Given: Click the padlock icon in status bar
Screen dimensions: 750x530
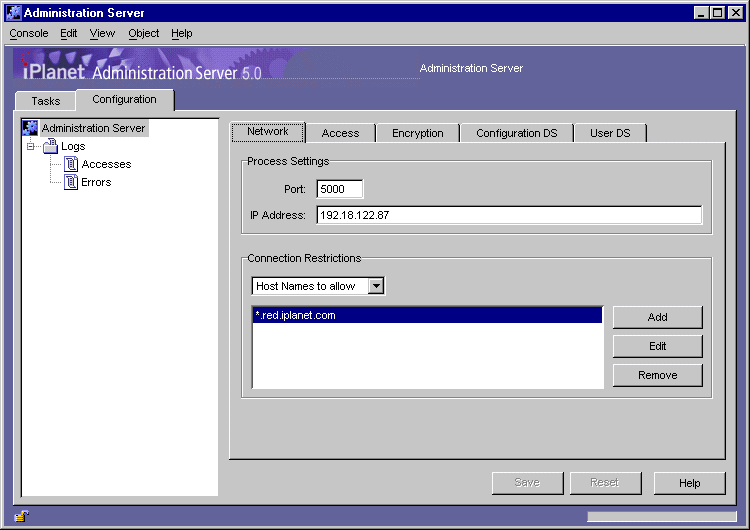Looking at the screenshot, I should [x=22, y=516].
